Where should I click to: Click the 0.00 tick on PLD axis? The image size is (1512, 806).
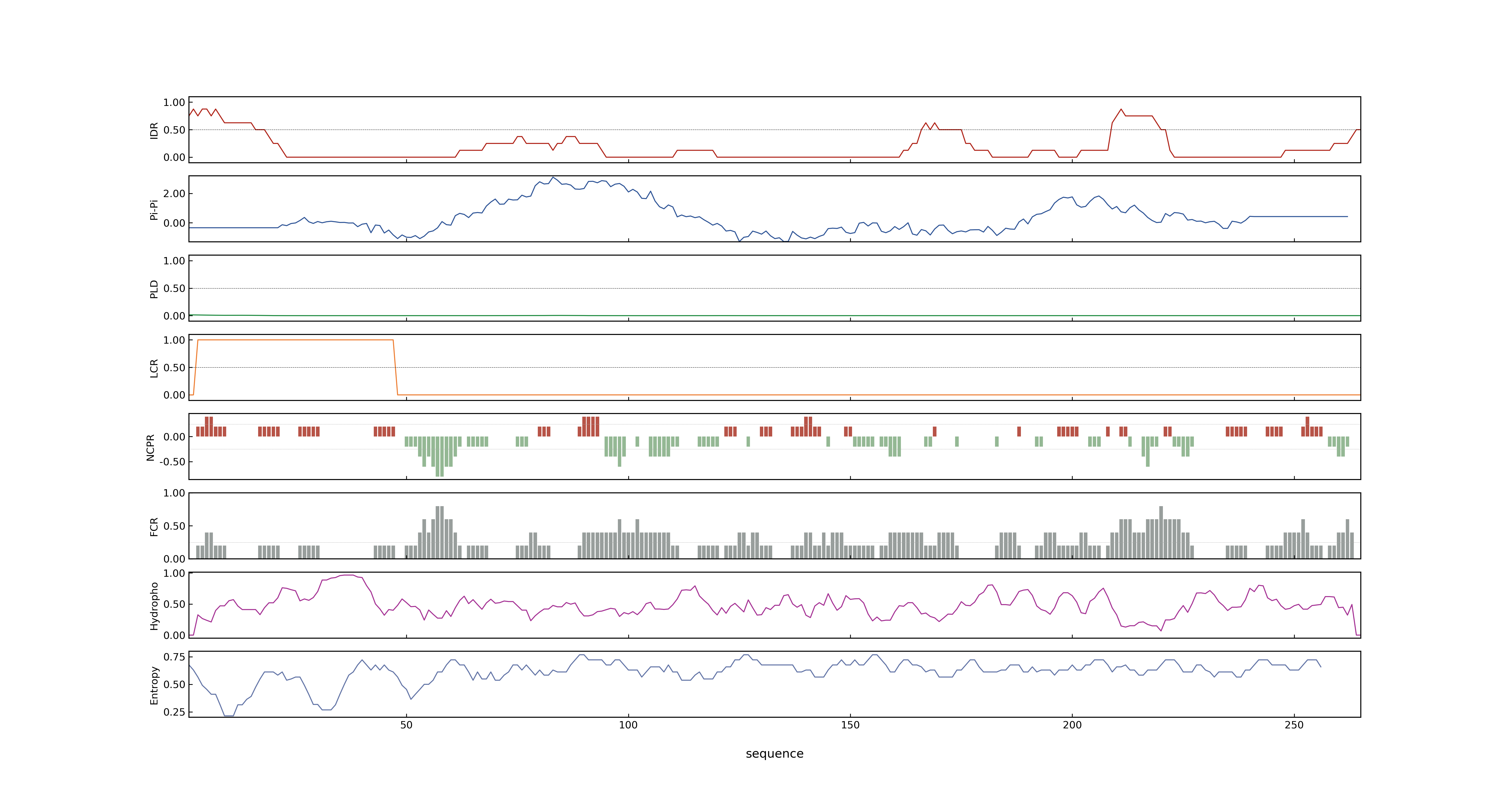174,316
